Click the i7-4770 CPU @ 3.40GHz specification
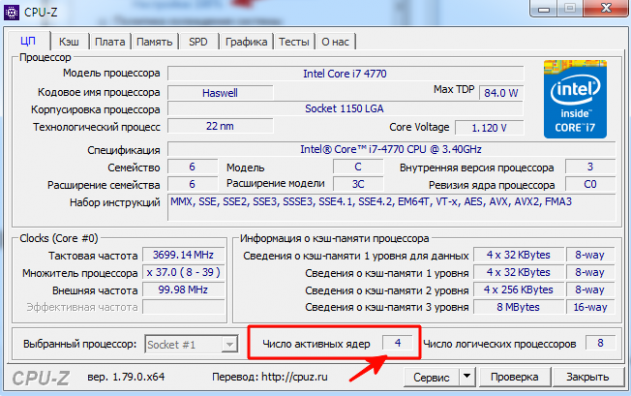This screenshot has width=631, height=396. pyautogui.click(x=391, y=149)
